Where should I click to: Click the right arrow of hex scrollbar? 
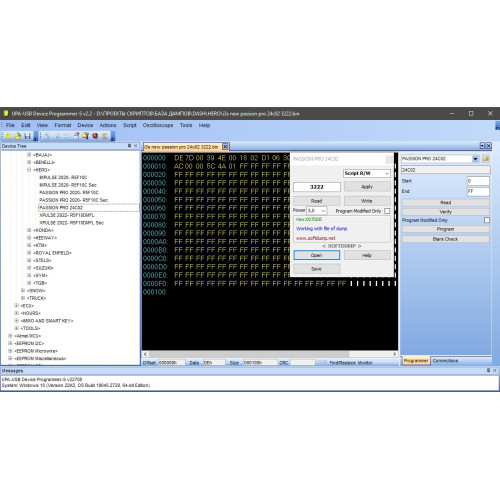point(395,354)
